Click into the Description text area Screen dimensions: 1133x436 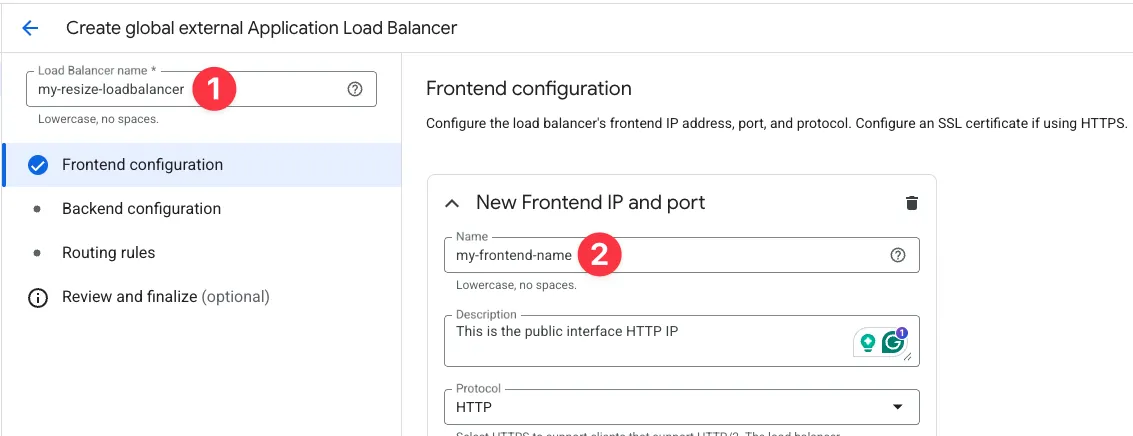pyautogui.click(x=640, y=340)
